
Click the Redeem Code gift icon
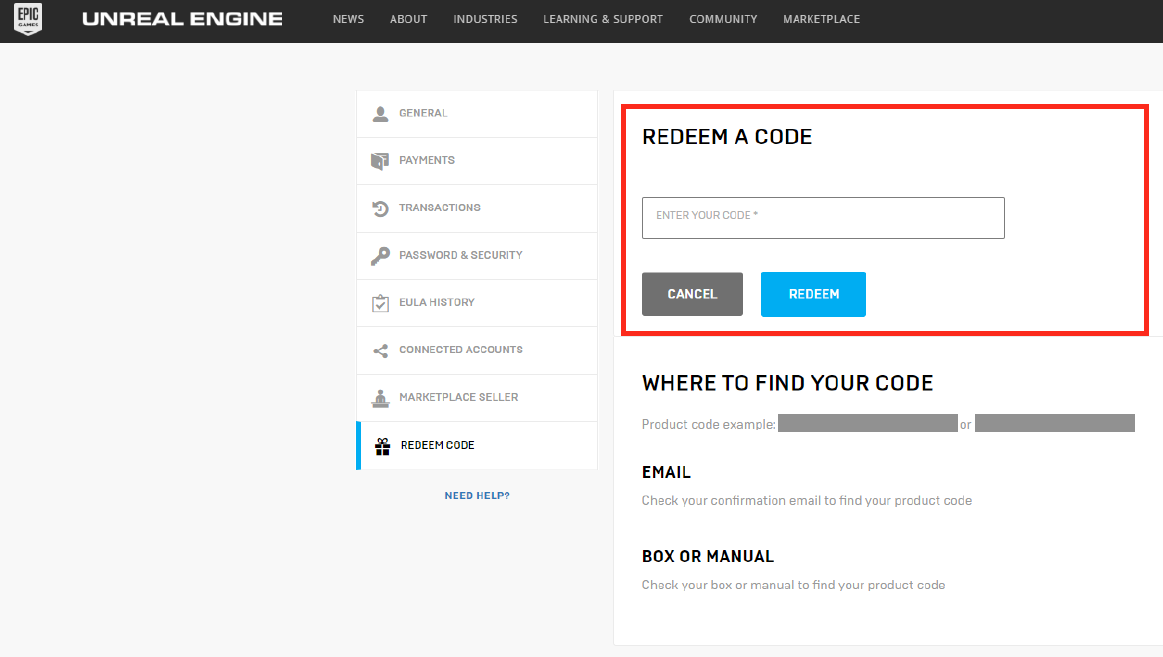[x=383, y=446]
